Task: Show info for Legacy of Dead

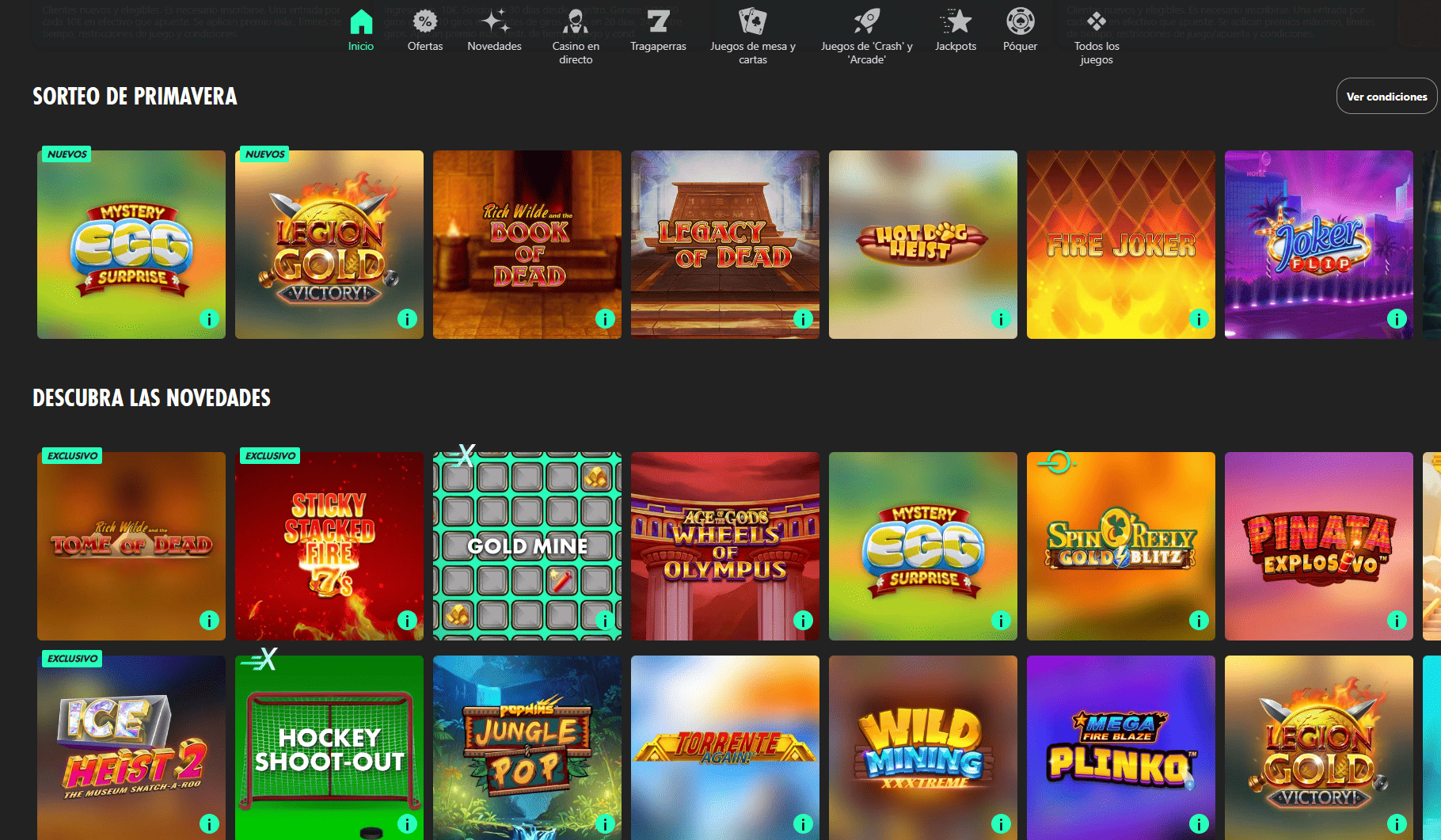Action: pyautogui.click(x=803, y=319)
